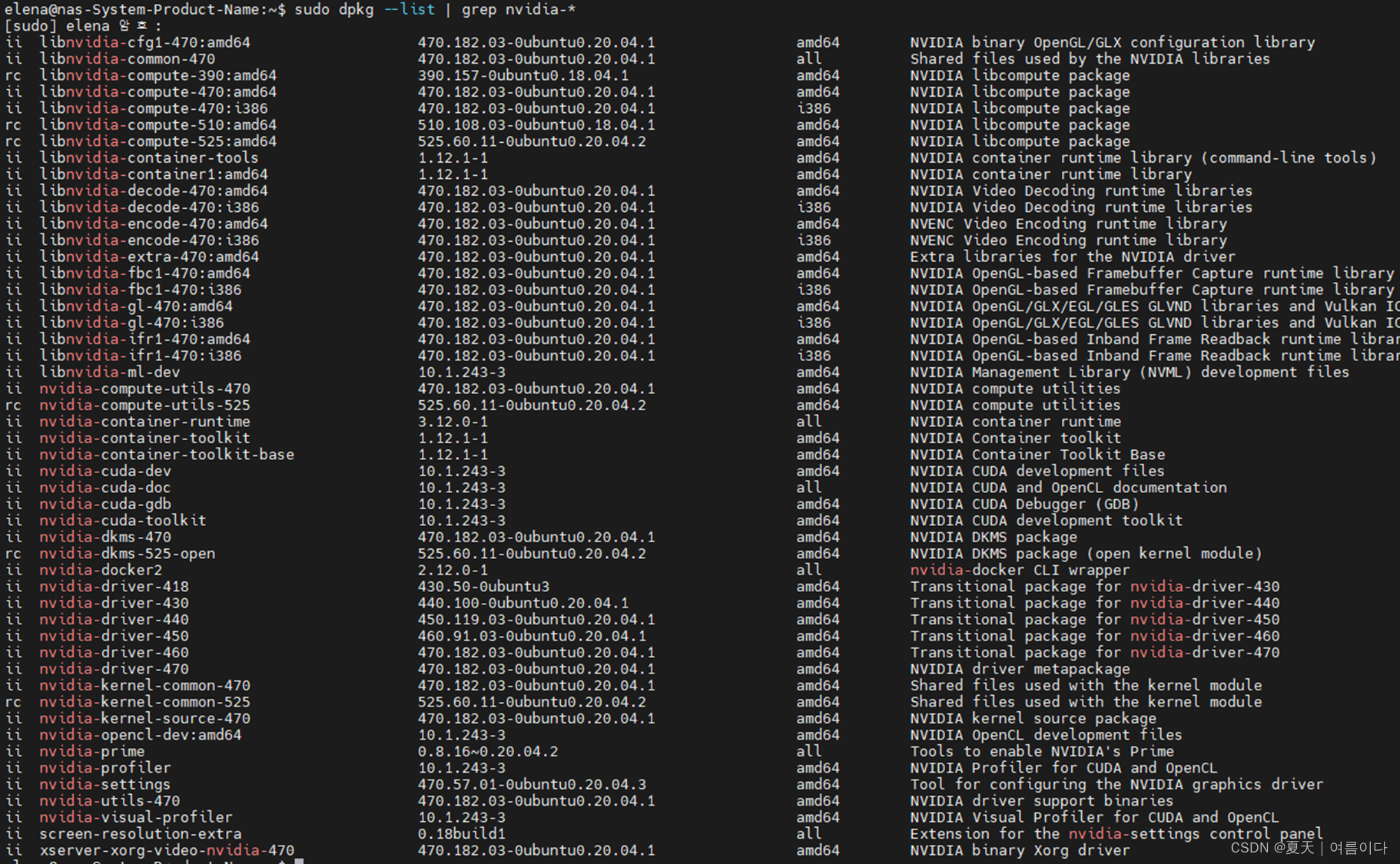The height and width of the screenshot is (864, 1400).
Task: Click 'NVIDIA kernel source package' description
Action: (1033, 720)
